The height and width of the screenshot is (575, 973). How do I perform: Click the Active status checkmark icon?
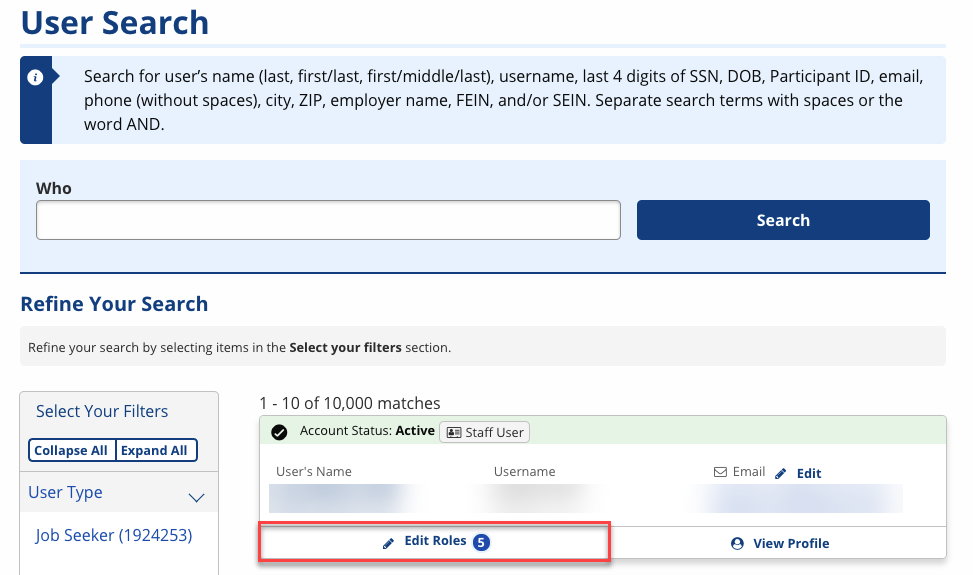(279, 432)
